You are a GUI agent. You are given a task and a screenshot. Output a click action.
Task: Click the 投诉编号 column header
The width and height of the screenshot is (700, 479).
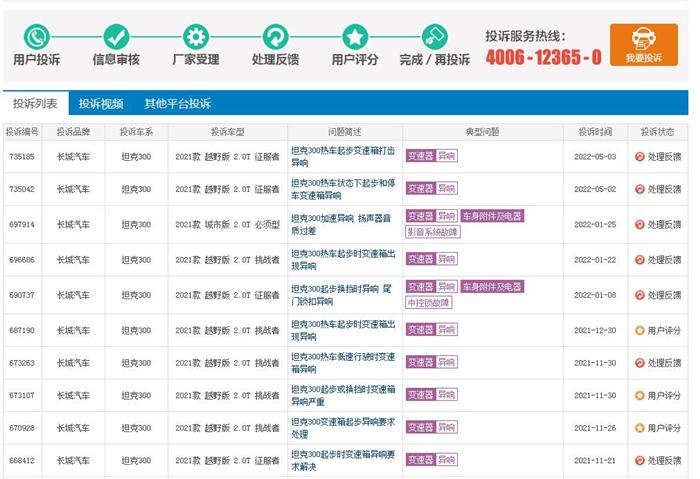22,132
